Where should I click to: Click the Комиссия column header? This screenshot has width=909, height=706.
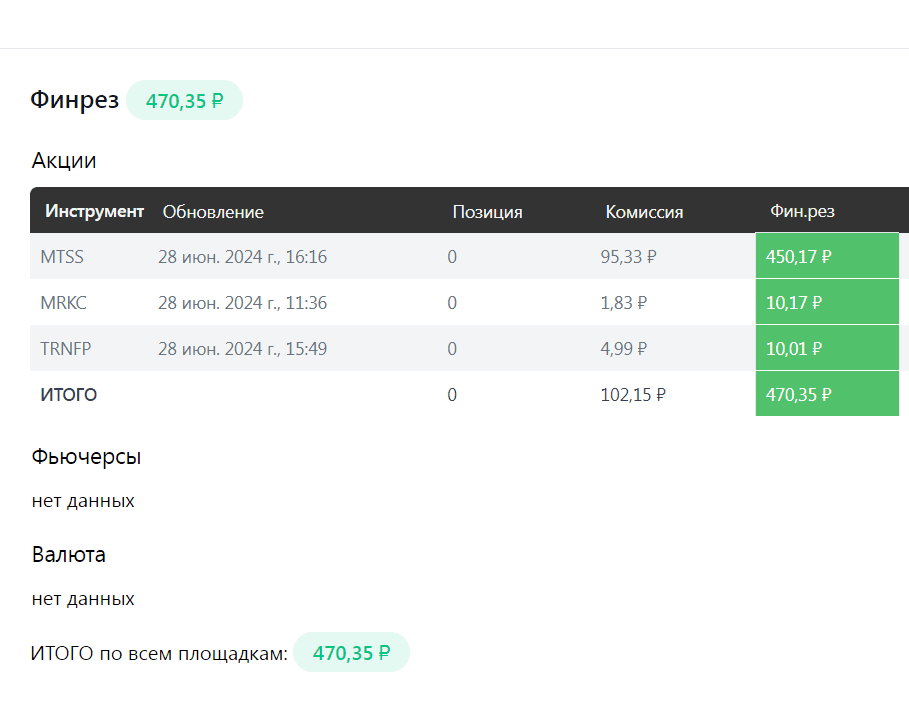(644, 212)
